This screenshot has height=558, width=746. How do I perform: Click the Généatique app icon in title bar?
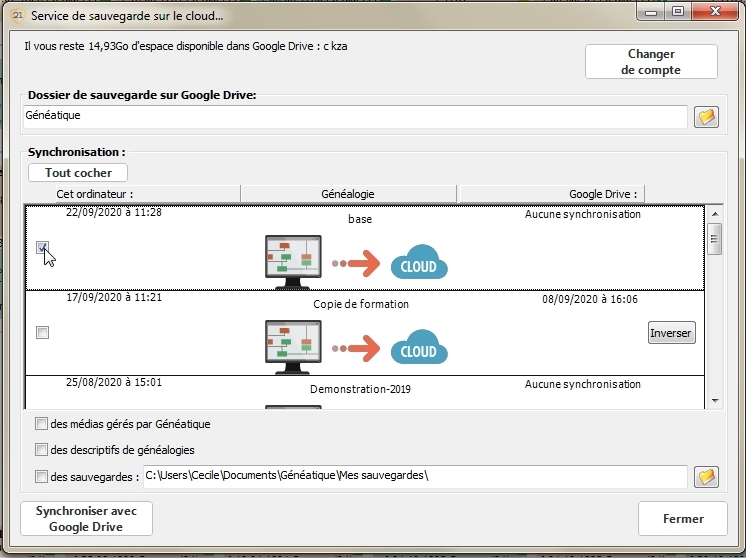[18, 16]
